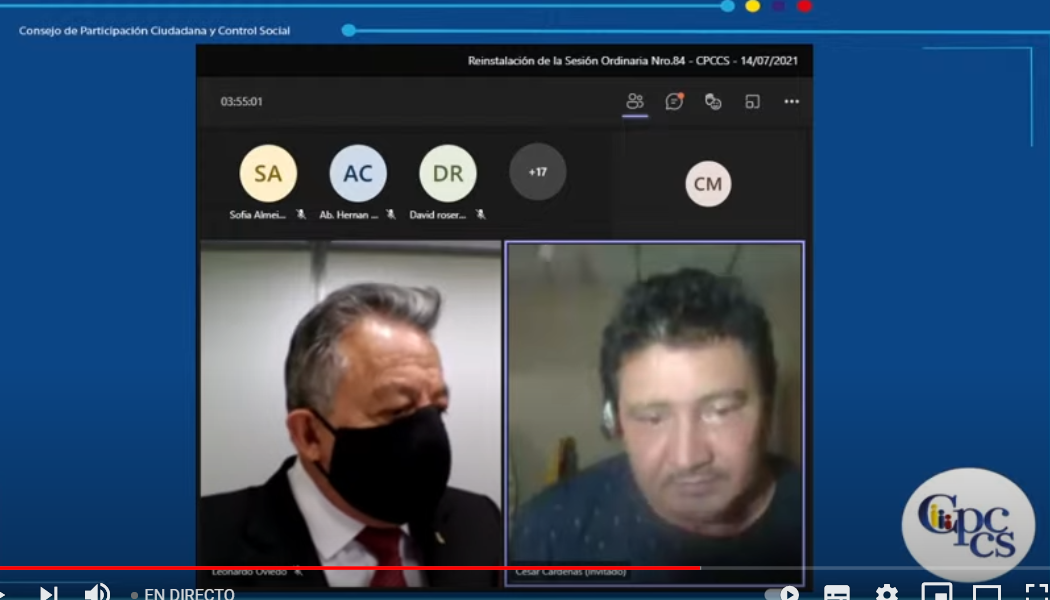The image size is (1050, 600).
Task: Select the DR avatar for David
Action: [448, 173]
